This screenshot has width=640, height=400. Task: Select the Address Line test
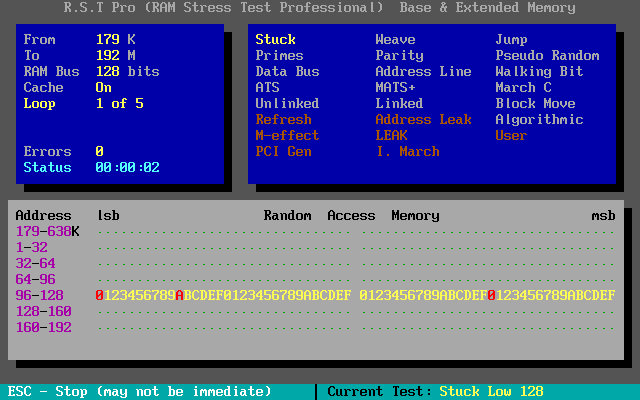[x=423, y=71]
